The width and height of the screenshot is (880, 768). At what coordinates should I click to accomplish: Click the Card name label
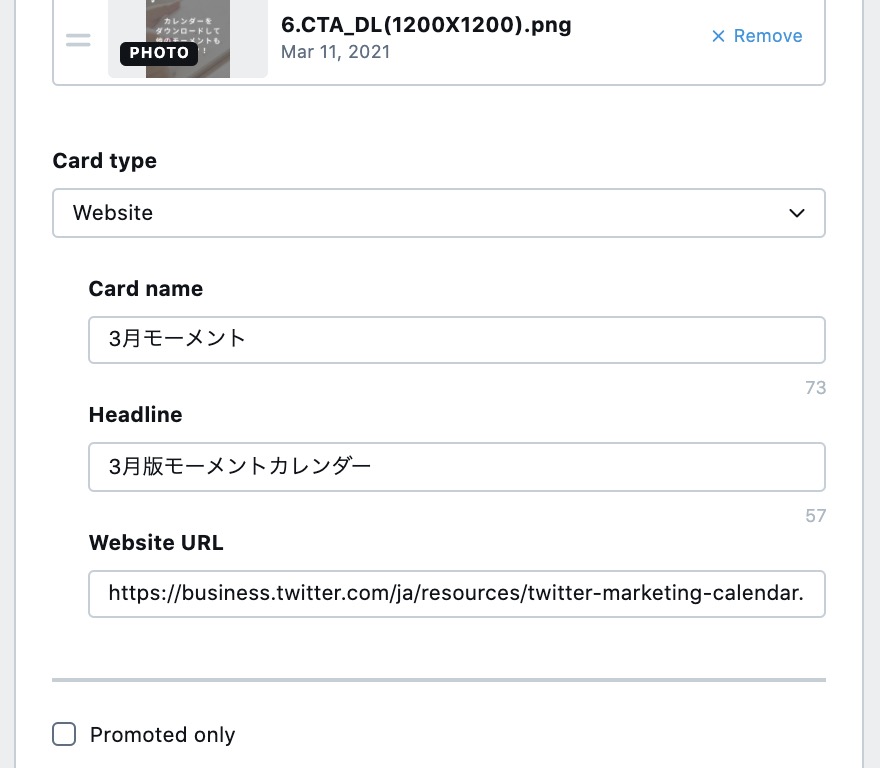tap(146, 289)
